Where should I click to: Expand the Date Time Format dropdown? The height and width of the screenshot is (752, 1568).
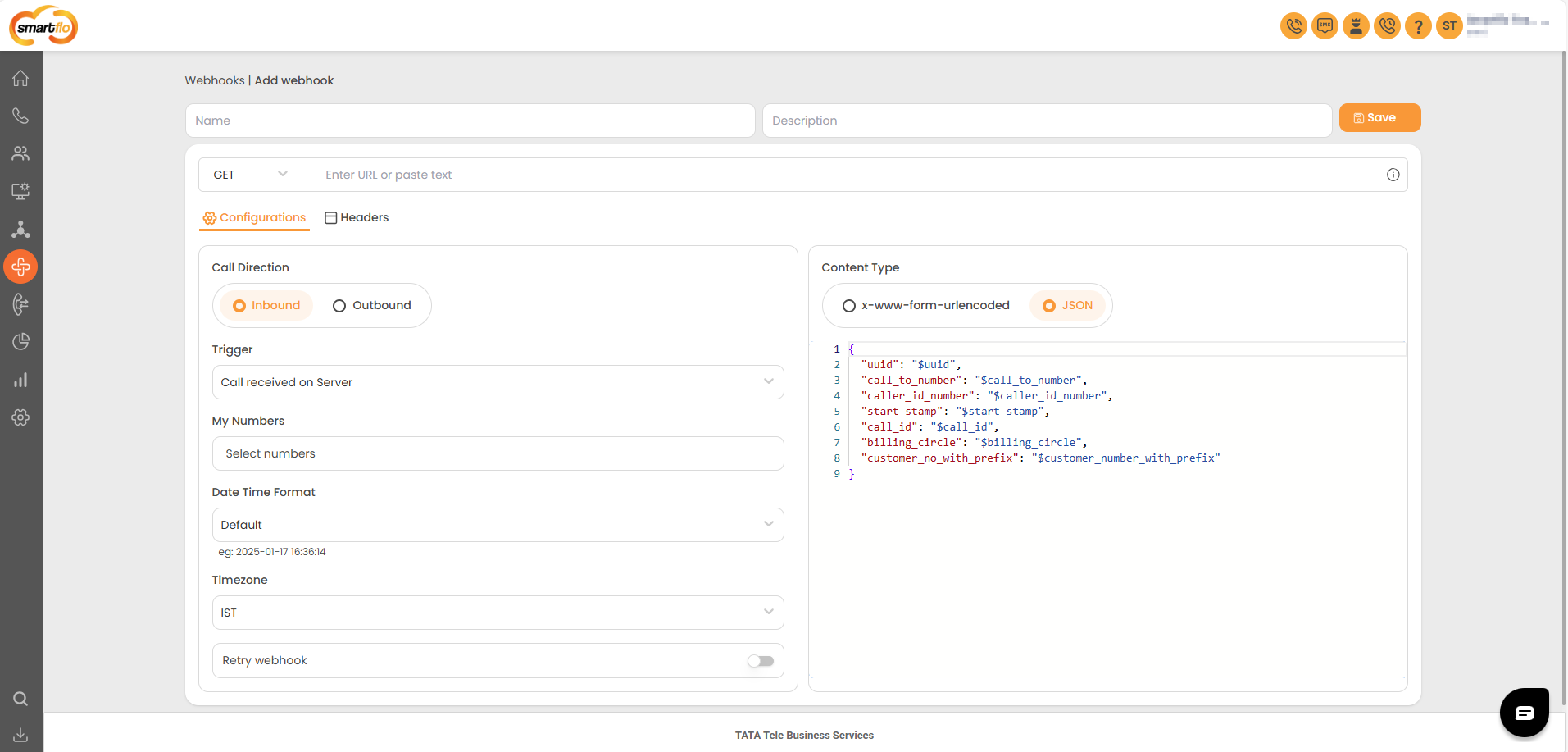tap(498, 525)
